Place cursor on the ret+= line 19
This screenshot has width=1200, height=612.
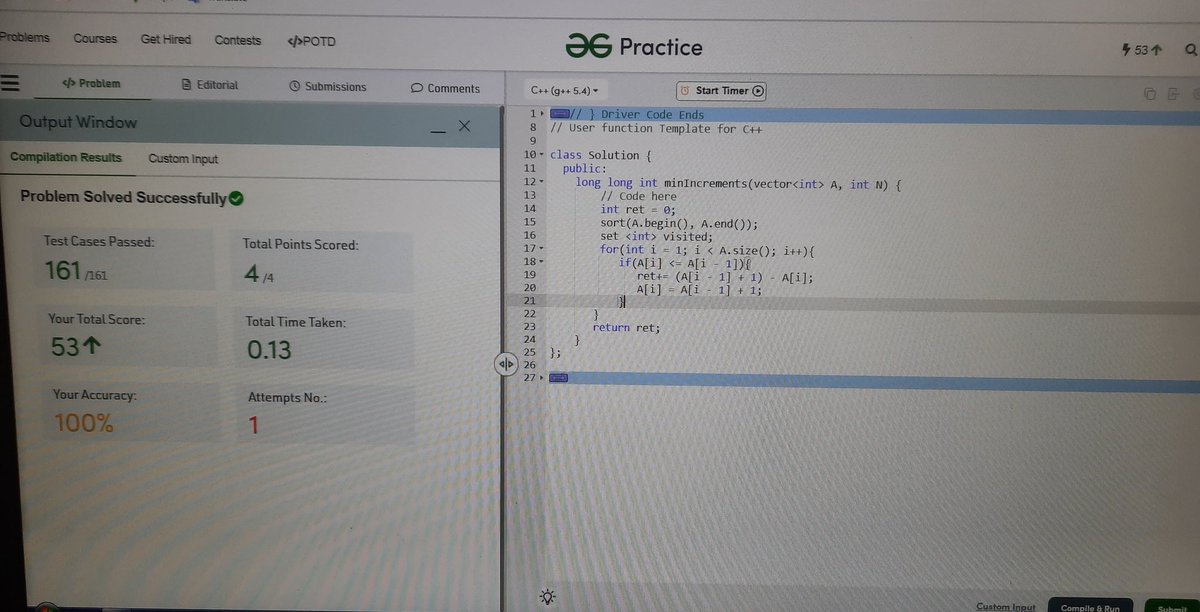[x=725, y=277]
